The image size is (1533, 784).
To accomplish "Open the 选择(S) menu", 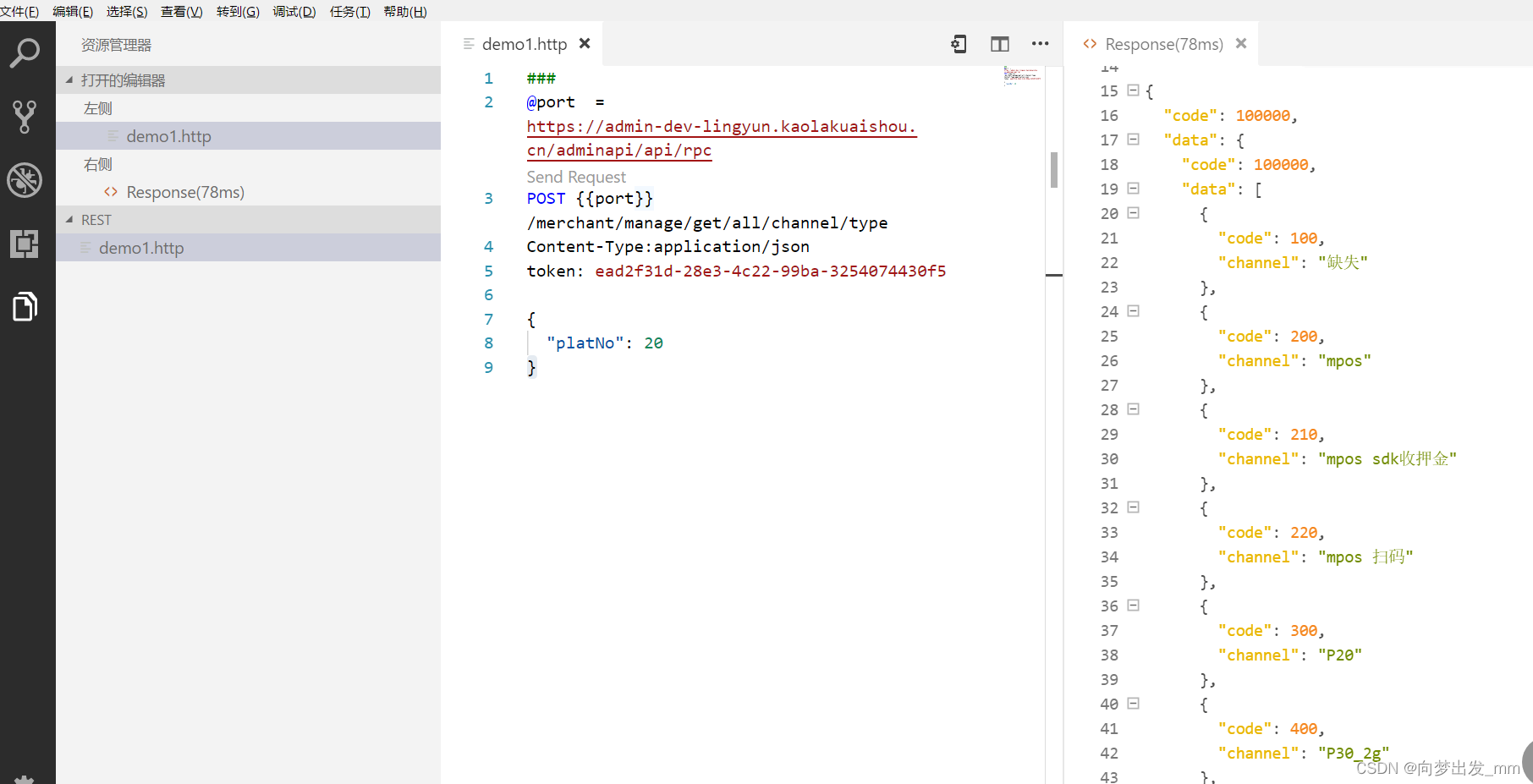I will [127, 11].
